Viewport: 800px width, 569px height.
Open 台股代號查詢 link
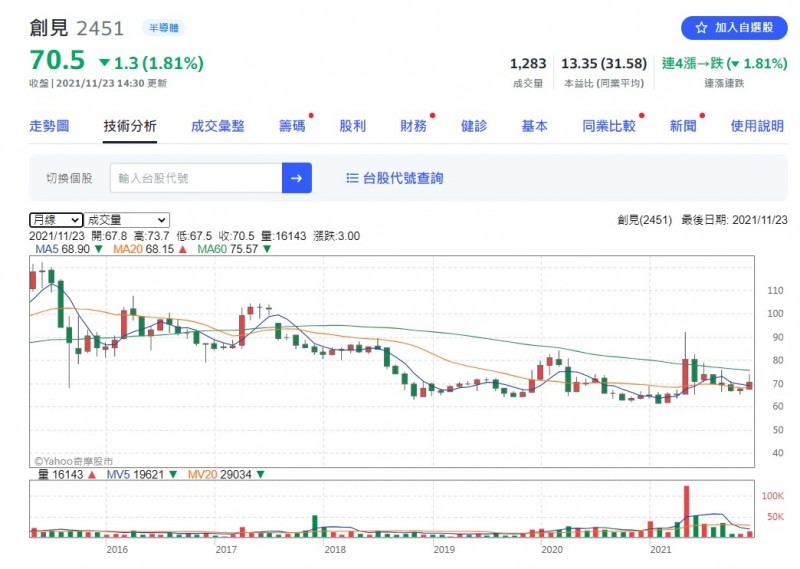pos(403,178)
